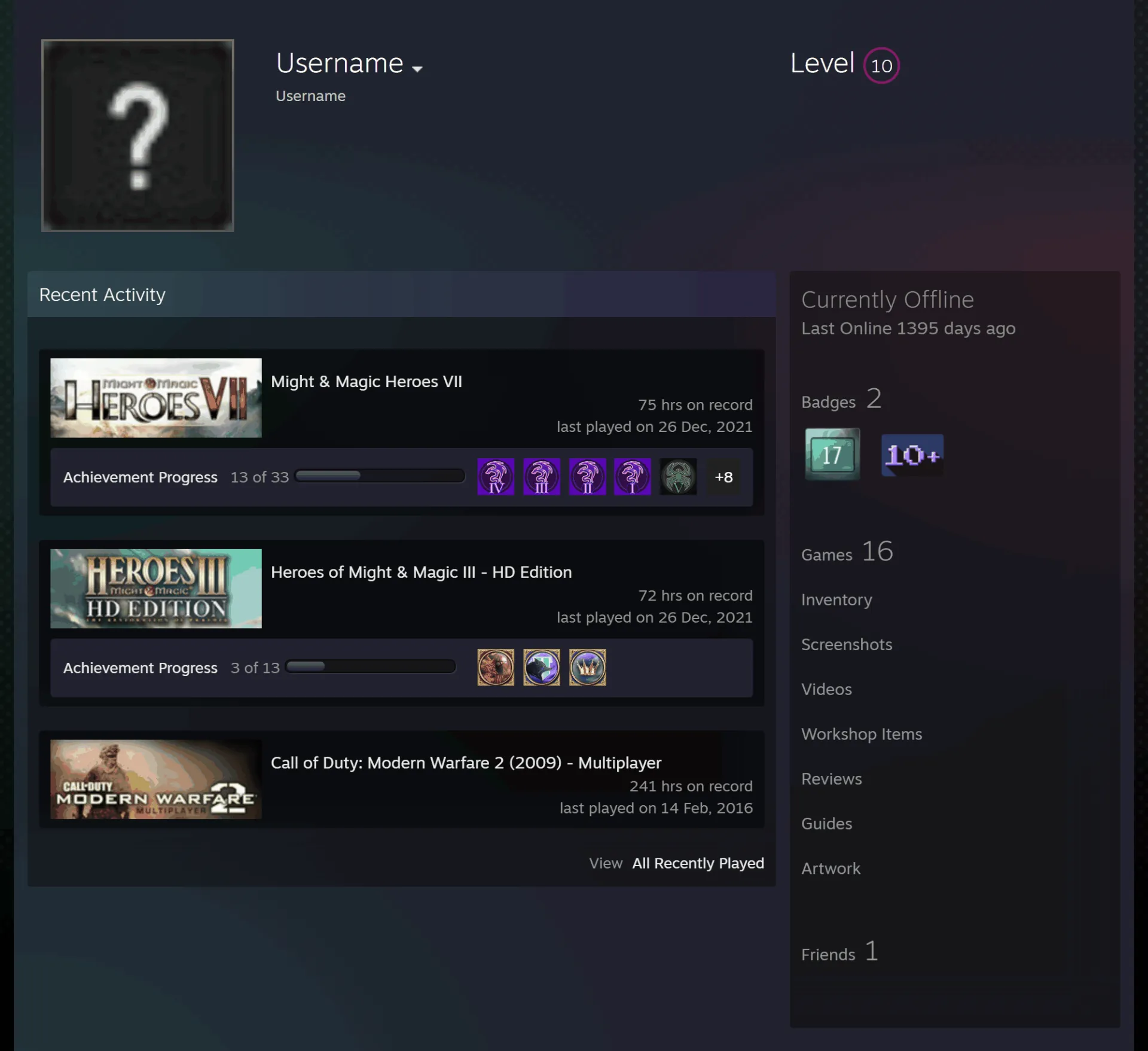
Task: Click the spider achievement icon for Heroes VII
Action: (678, 477)
